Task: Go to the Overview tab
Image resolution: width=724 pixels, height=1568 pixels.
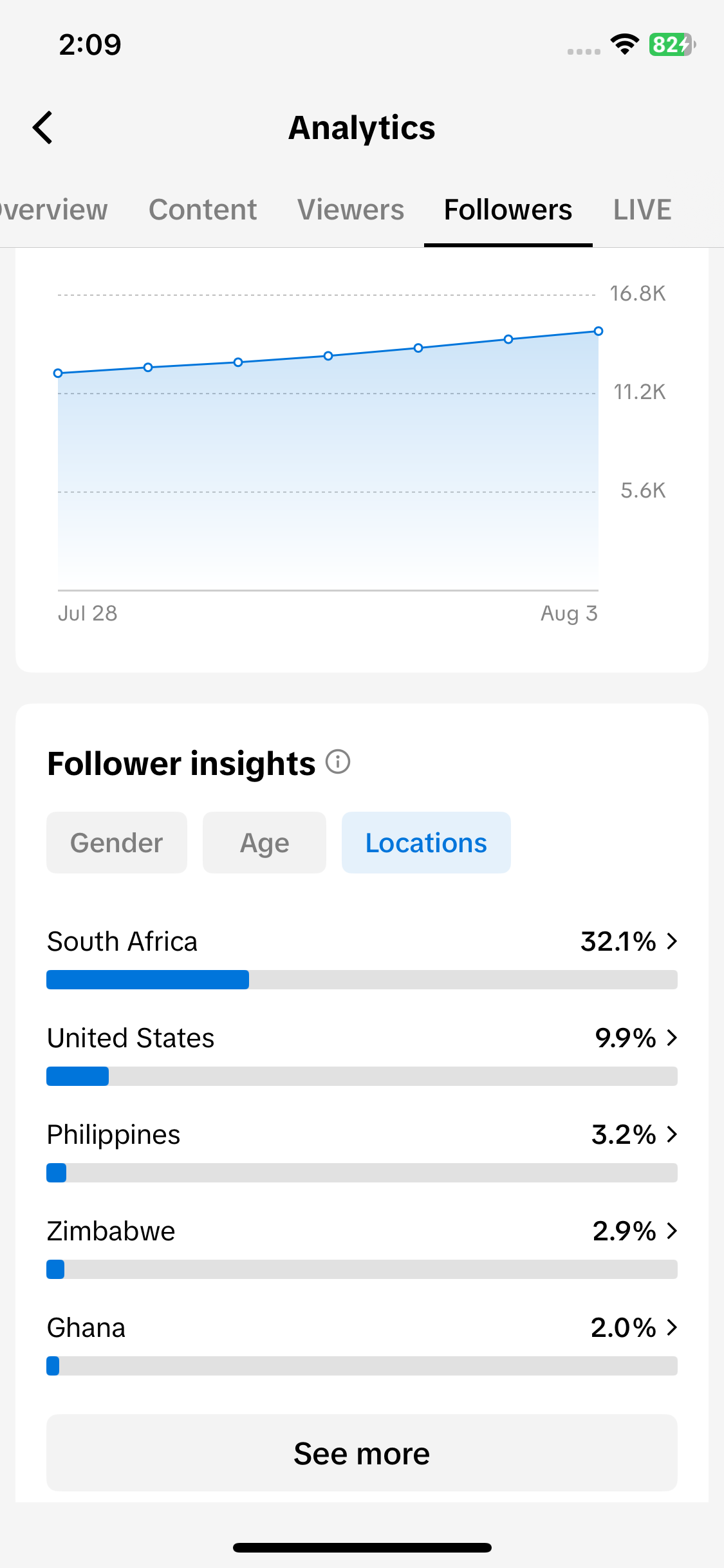Action: click(54, 210)
